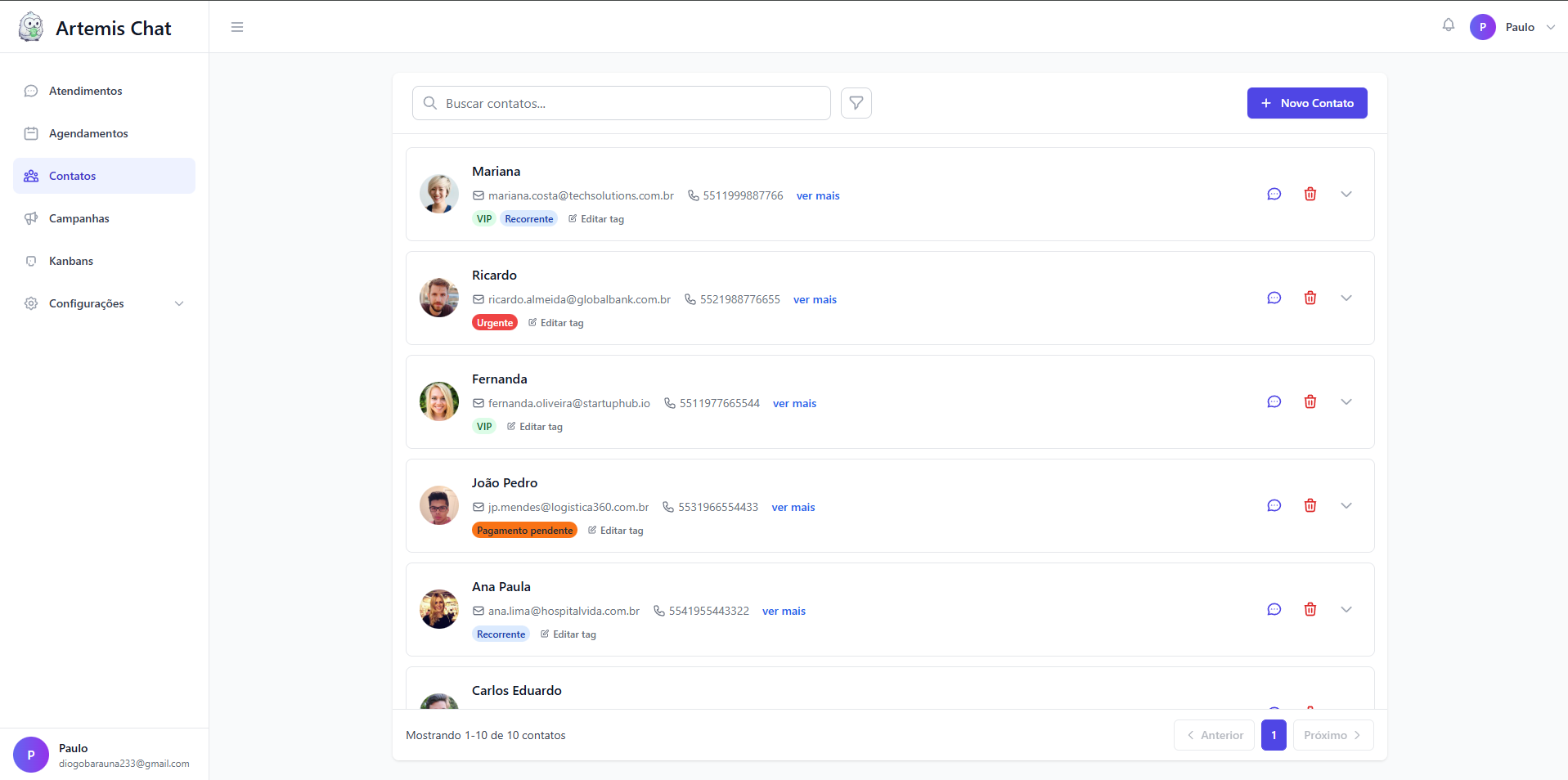Screen dimensions: 1568x780
Task: Expand Mariana's contact details
Action: [x=1346, y=194]
